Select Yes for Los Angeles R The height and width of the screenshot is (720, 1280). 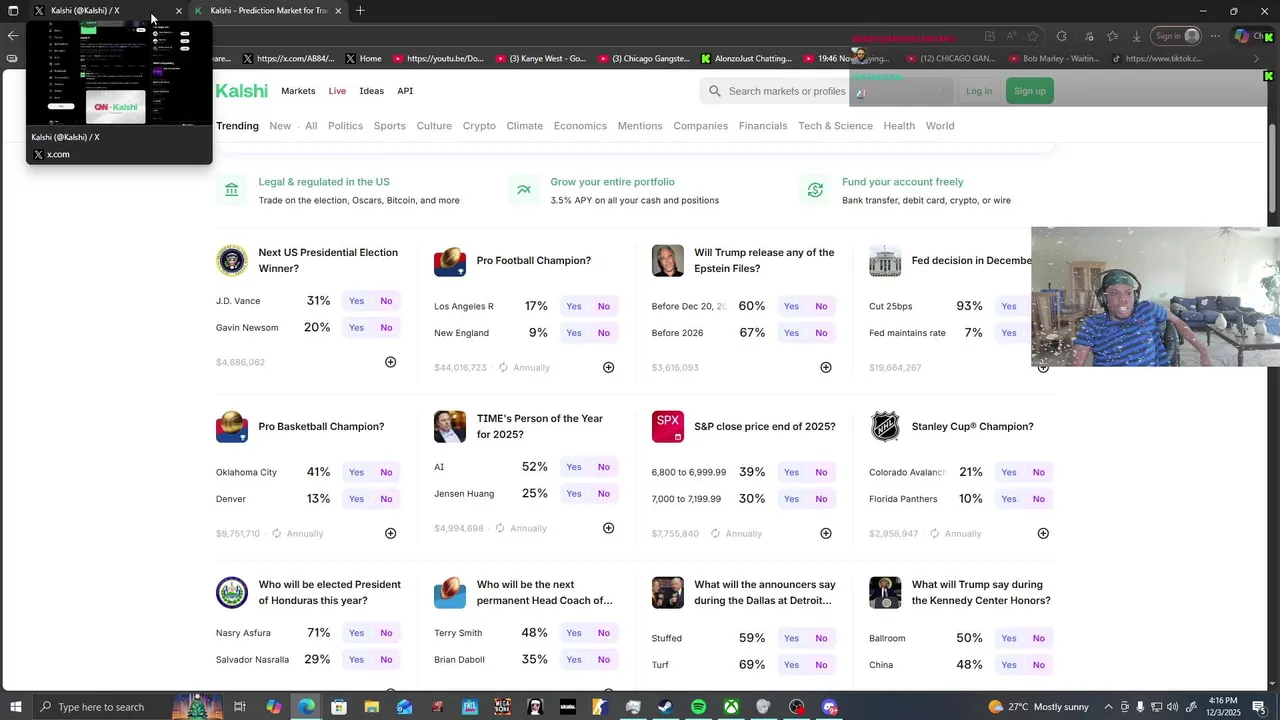[x=574, y=306]
